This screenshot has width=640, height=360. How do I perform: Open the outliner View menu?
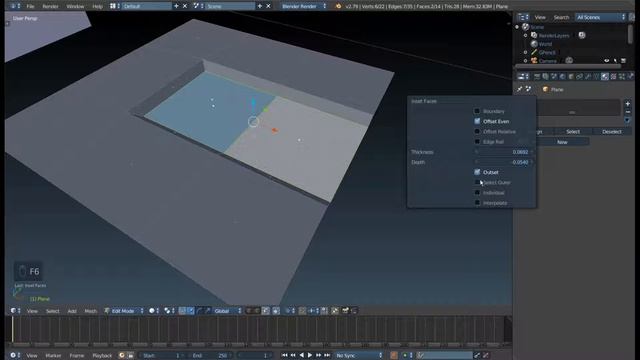[x=540, y=17]
